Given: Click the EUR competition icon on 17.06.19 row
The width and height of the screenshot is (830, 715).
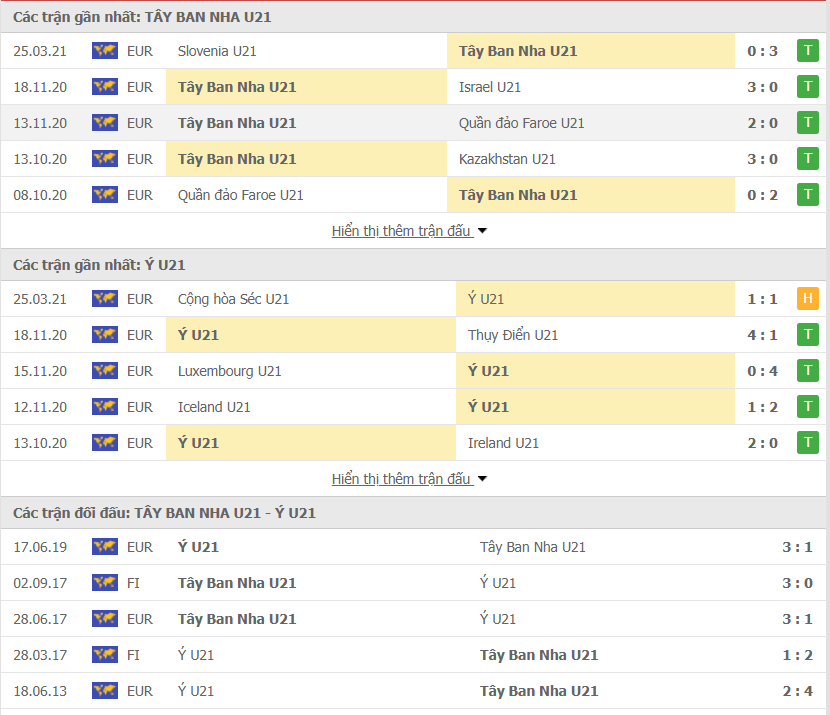Looking at the screenshot, I should click(104, 546).
